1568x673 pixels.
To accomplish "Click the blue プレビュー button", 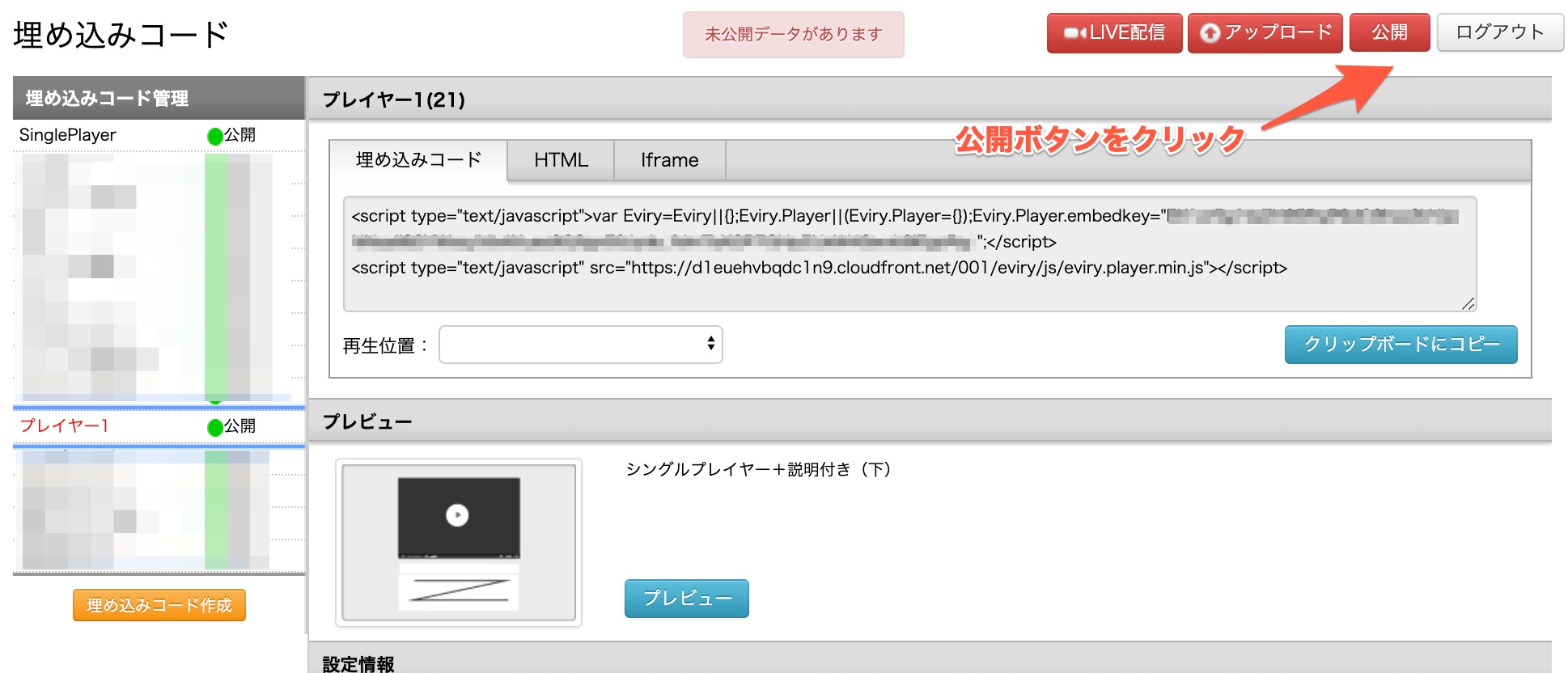I will point(686,599).
